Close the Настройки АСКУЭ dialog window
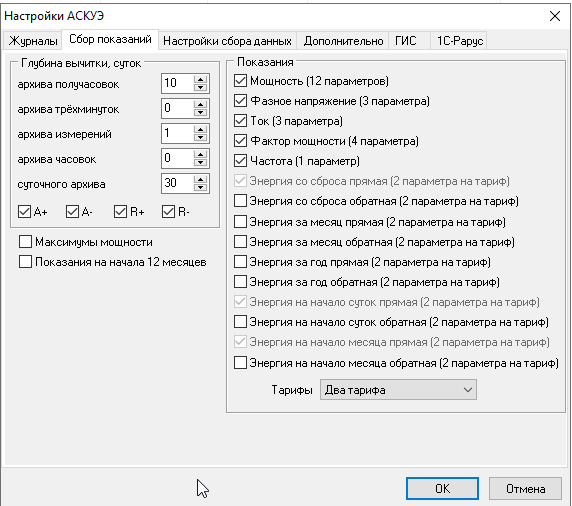Viewport: 572px width, 506px height. [555, 16]
